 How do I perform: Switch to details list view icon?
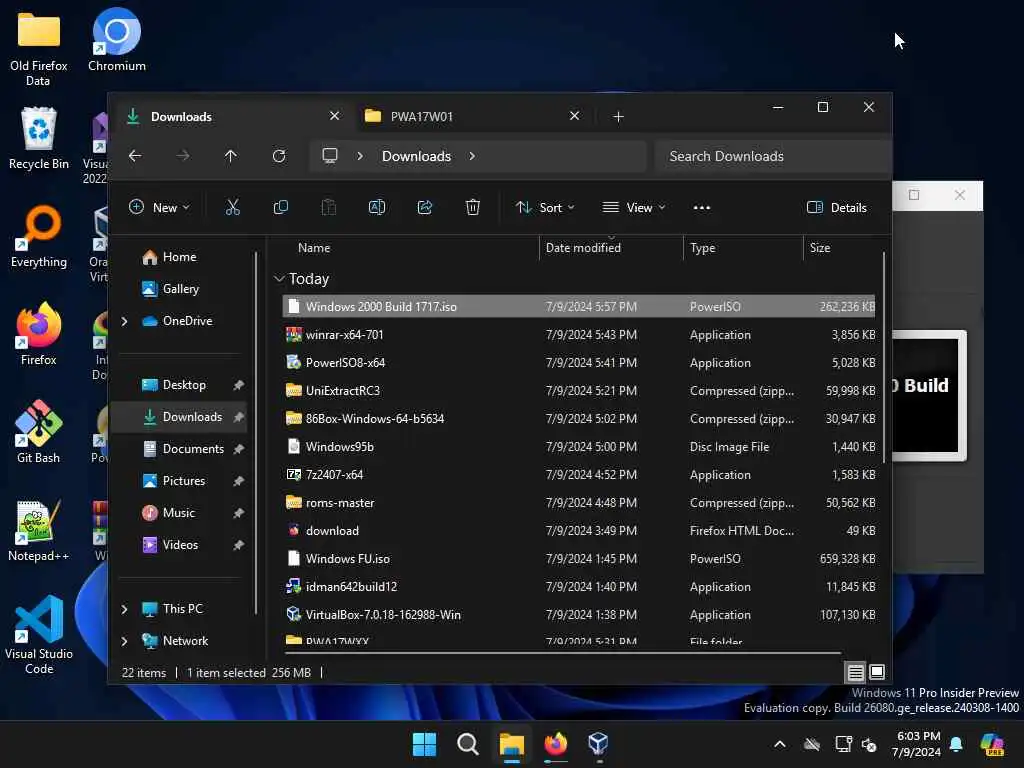tap(856, 672)
